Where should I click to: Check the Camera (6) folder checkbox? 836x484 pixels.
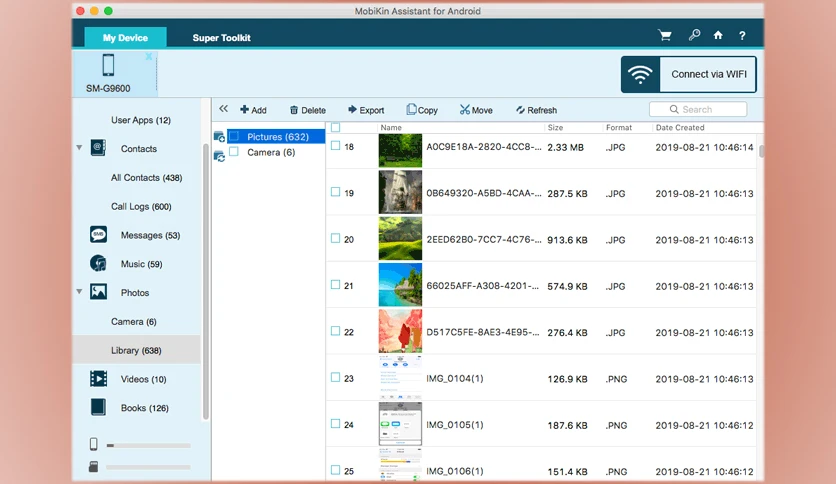pos(234,152)
